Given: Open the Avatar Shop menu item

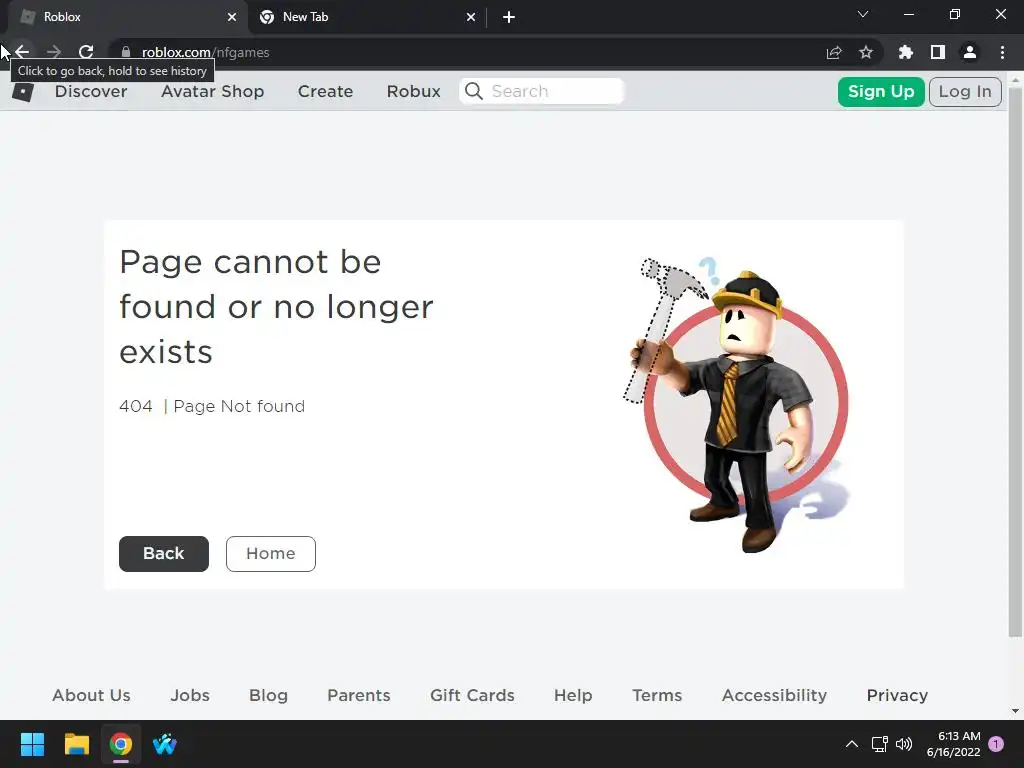Looking at the screenshot, I should coord(212,91).
